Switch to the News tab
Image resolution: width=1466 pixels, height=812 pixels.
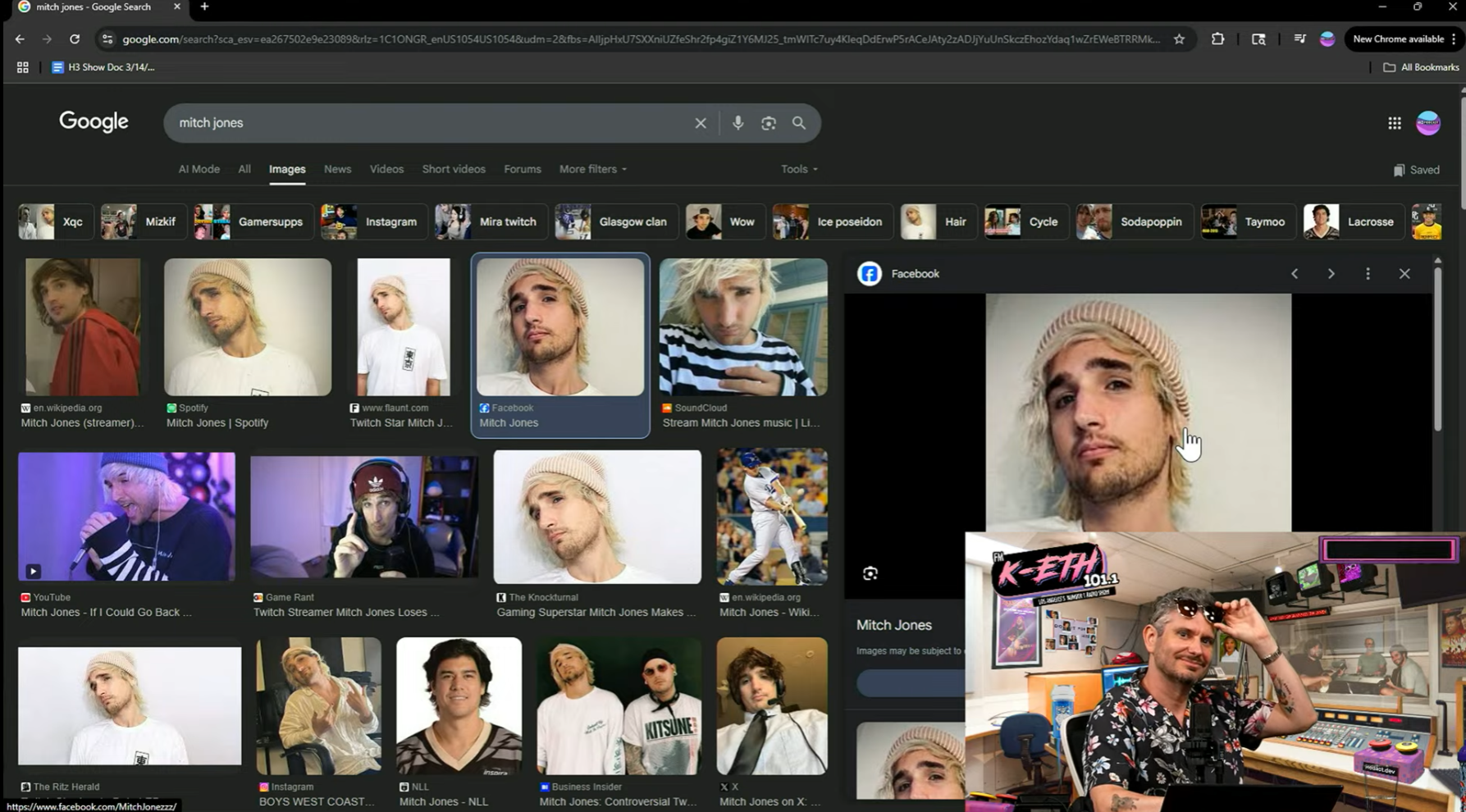pos(337,169)
